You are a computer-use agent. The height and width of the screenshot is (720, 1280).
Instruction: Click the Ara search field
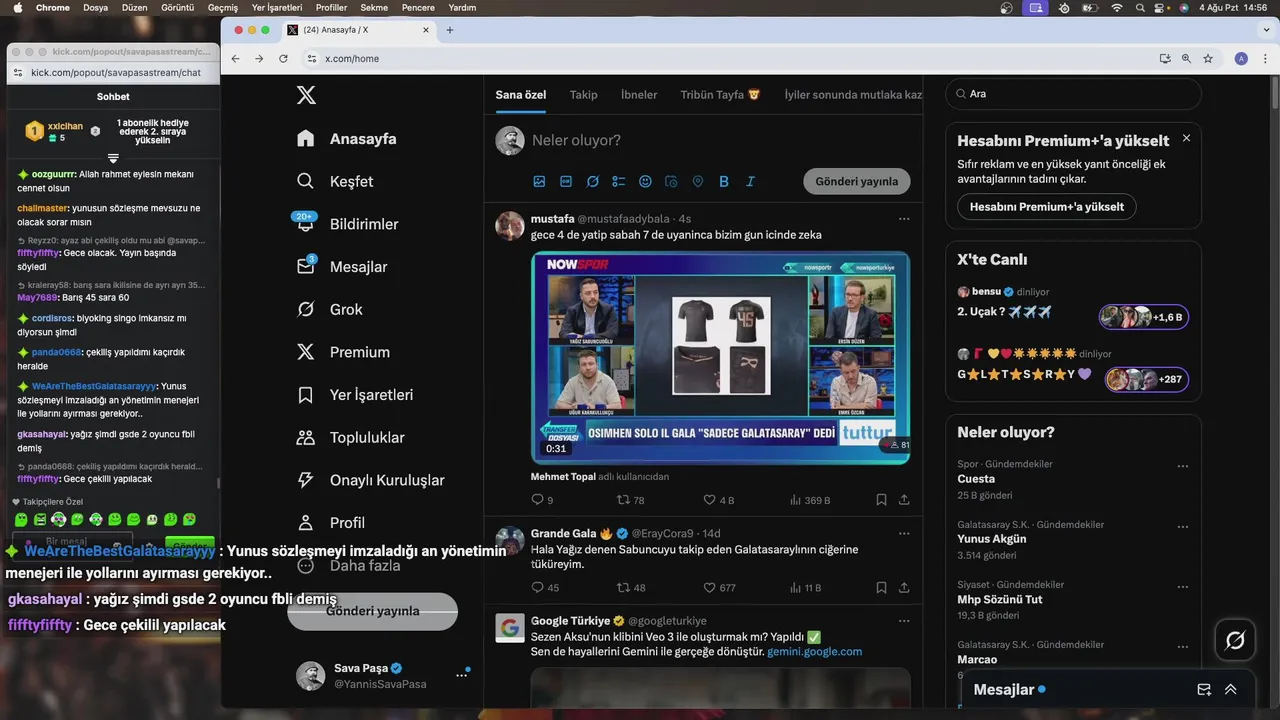(1073, 94)
